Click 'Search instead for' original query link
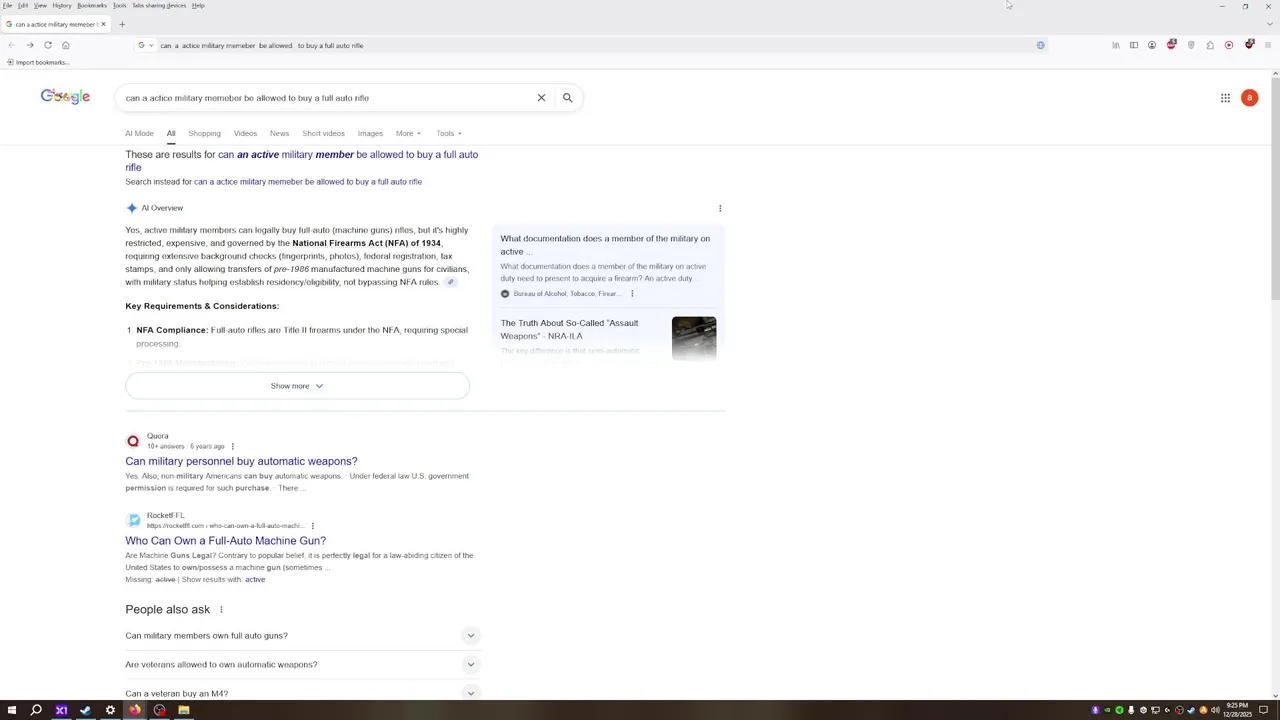This screenshot has height=720, width=1280. (308, 182)
